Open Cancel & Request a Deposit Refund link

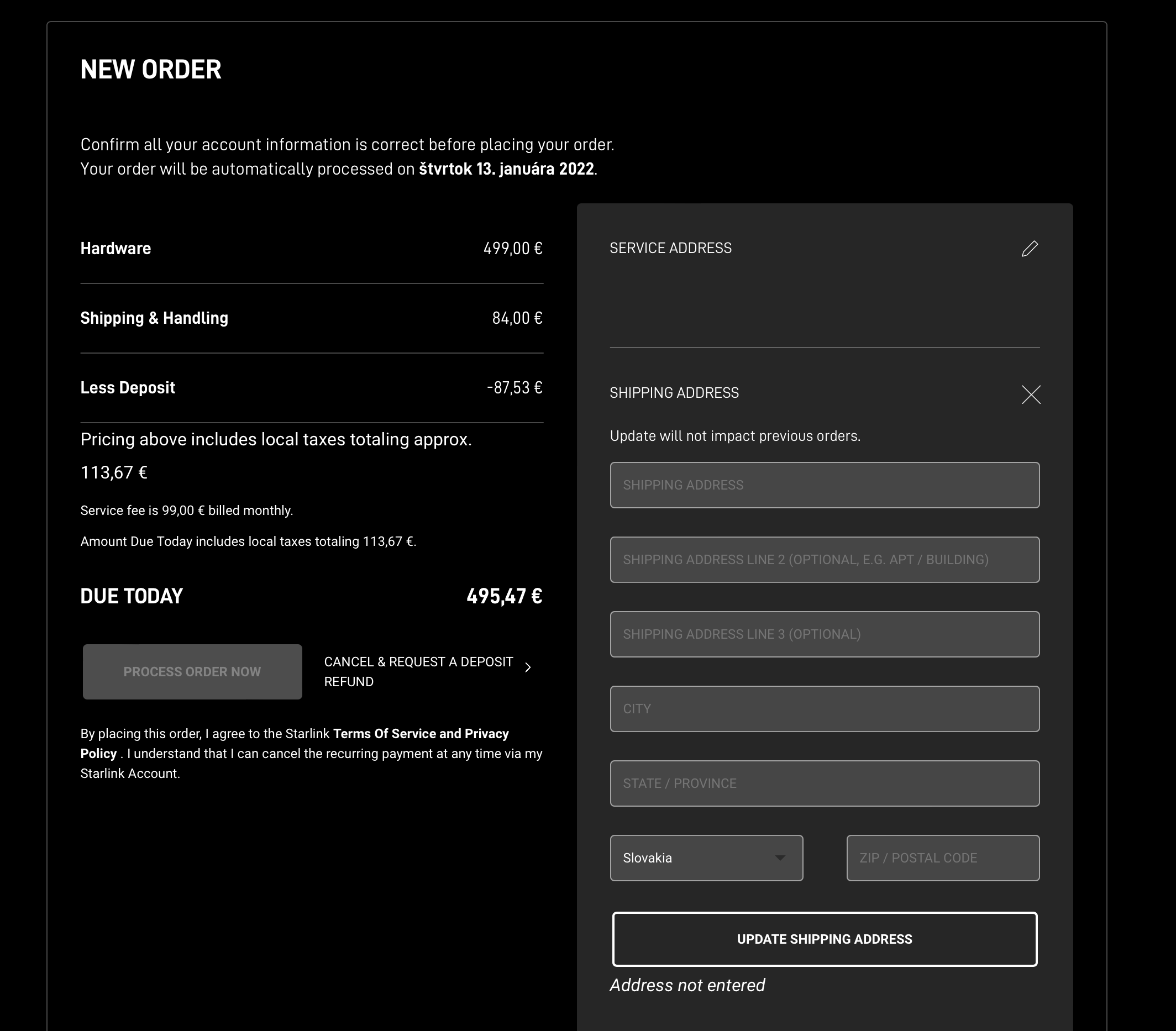(x=418, y=671)
